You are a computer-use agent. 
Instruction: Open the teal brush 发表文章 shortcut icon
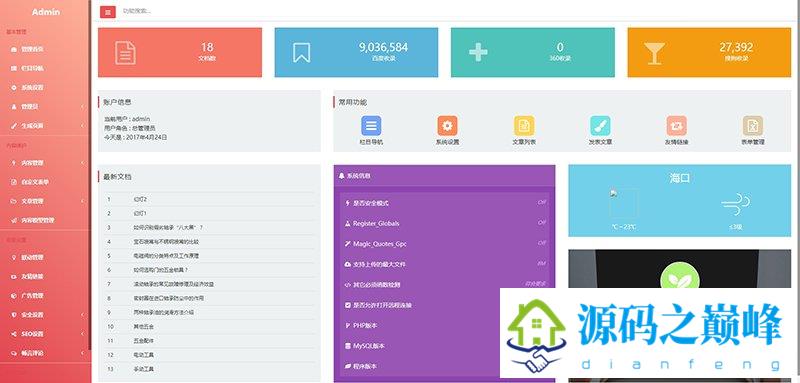(600, 125)
